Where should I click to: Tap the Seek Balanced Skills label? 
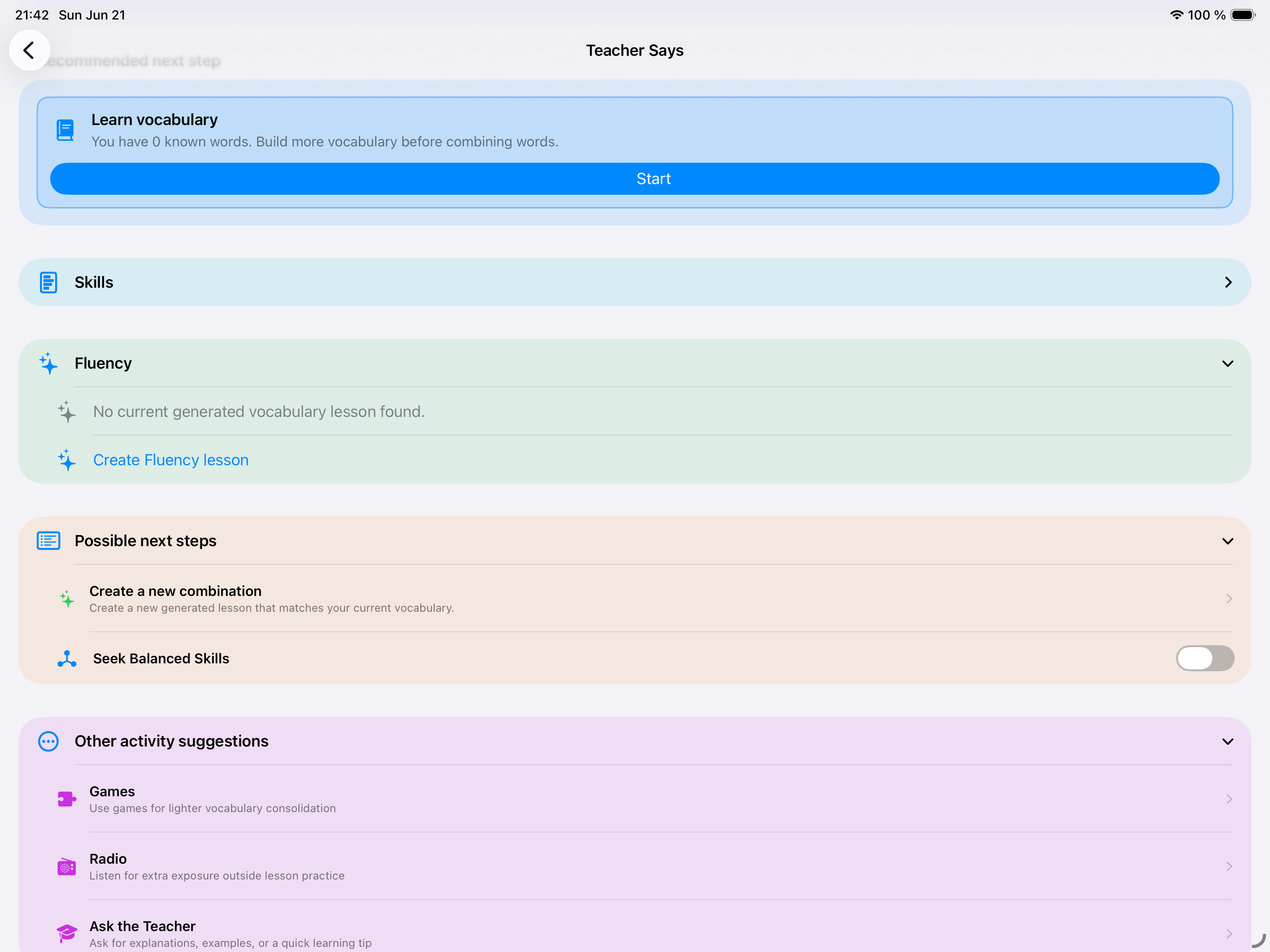(161, 659)
